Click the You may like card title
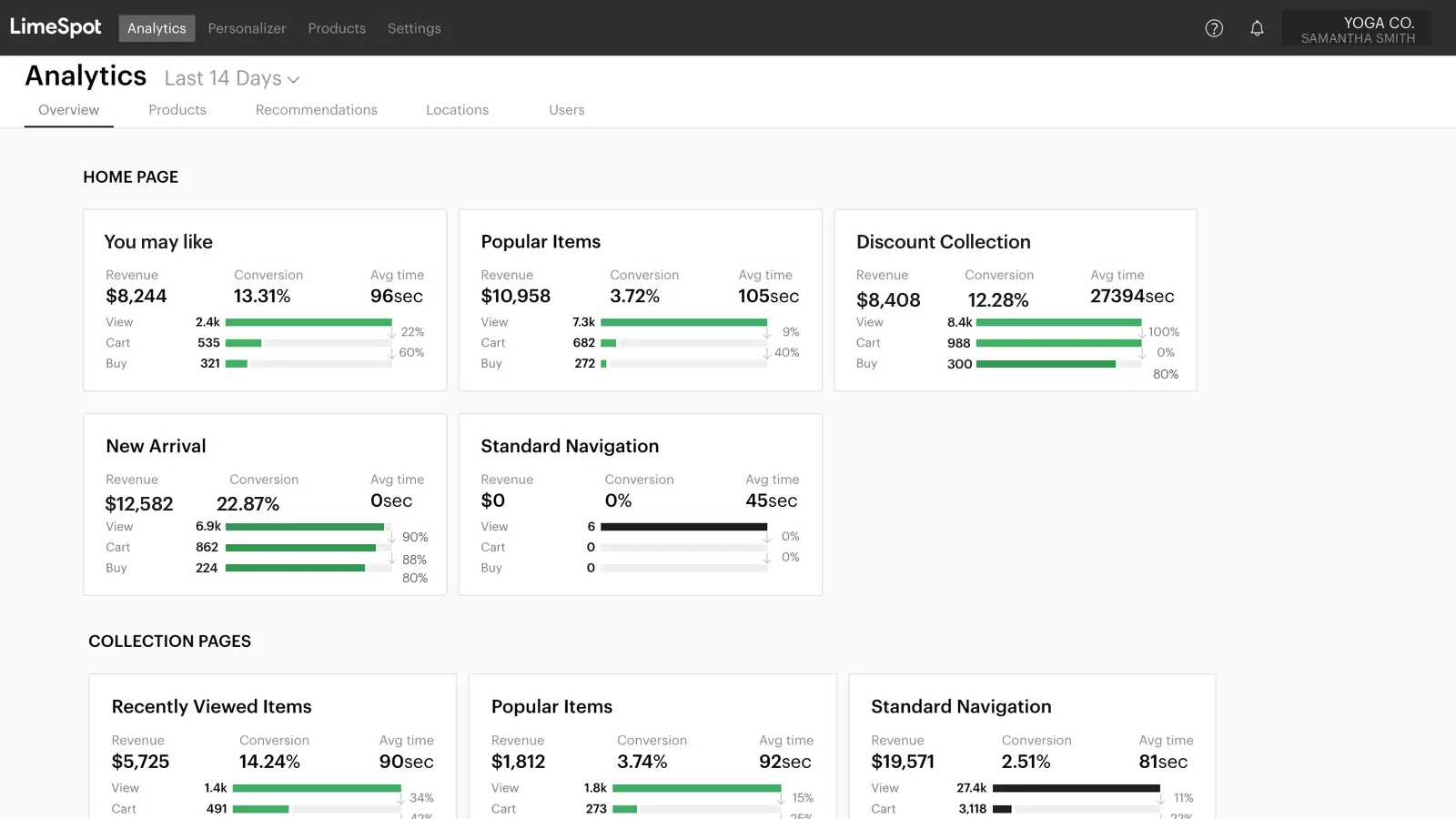1456x819 pixels. pyautogui.click(x=158, y=242)
